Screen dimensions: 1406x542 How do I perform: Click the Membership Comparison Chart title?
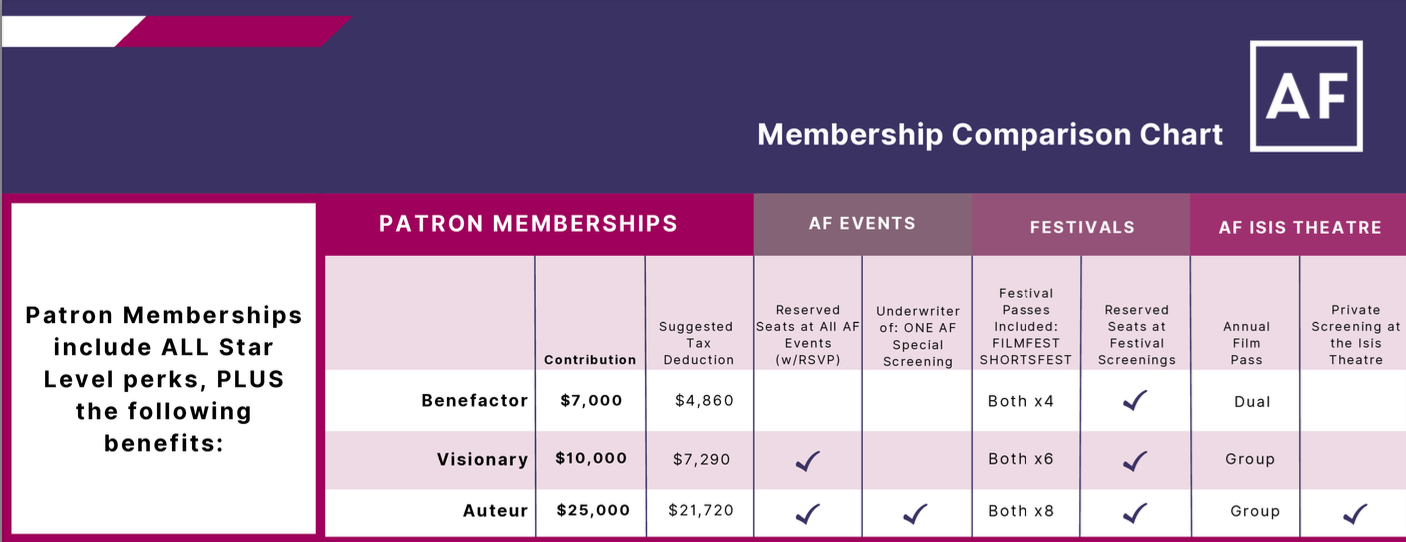989,134
